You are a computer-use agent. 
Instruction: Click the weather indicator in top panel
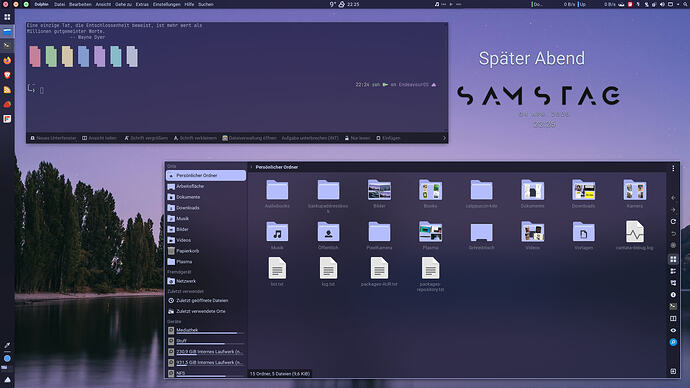click(x=338, y=4)
